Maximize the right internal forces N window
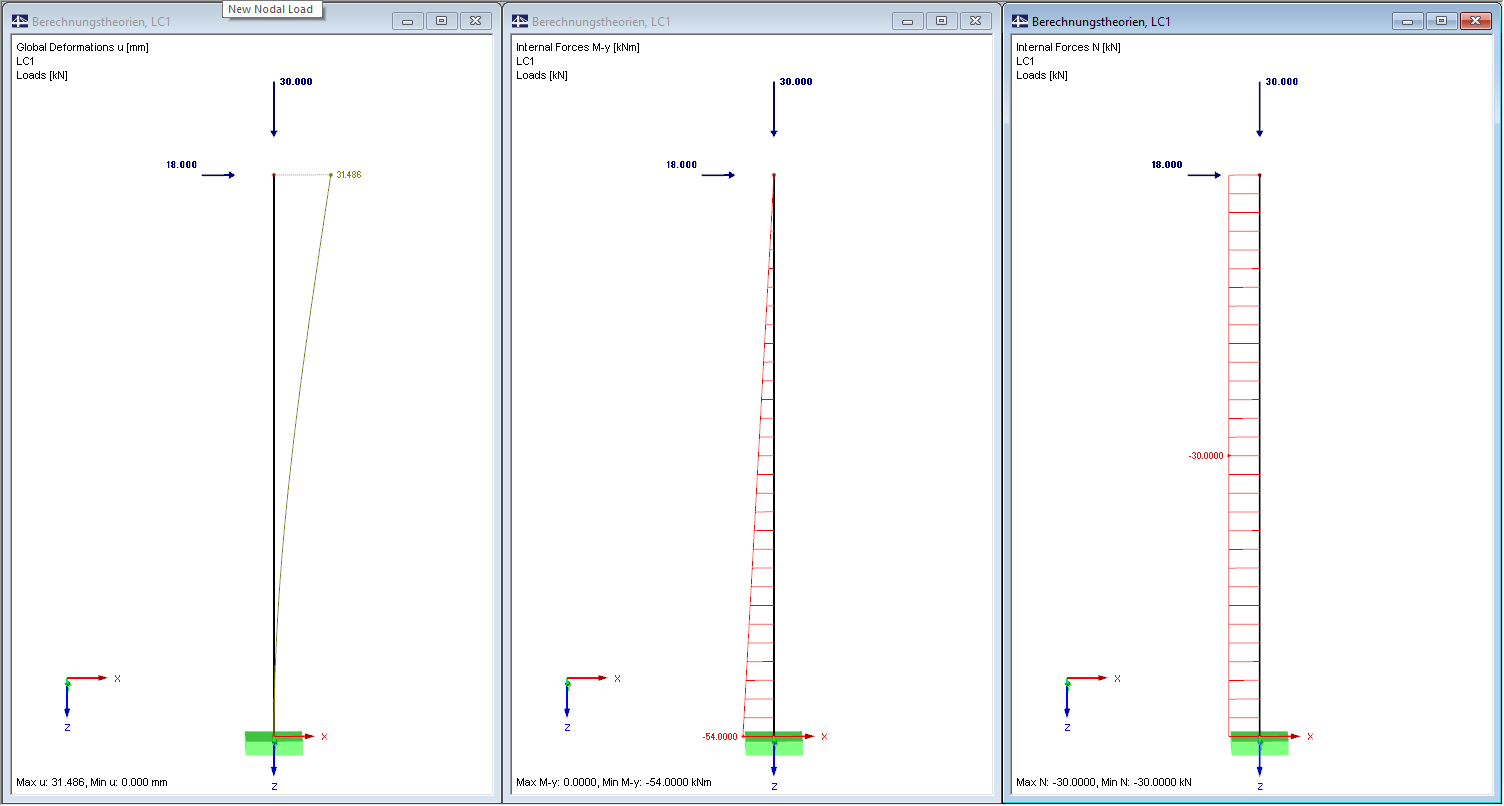Screen dimensions: 1504x806 pyautogui.click(x=1441, y=21)
